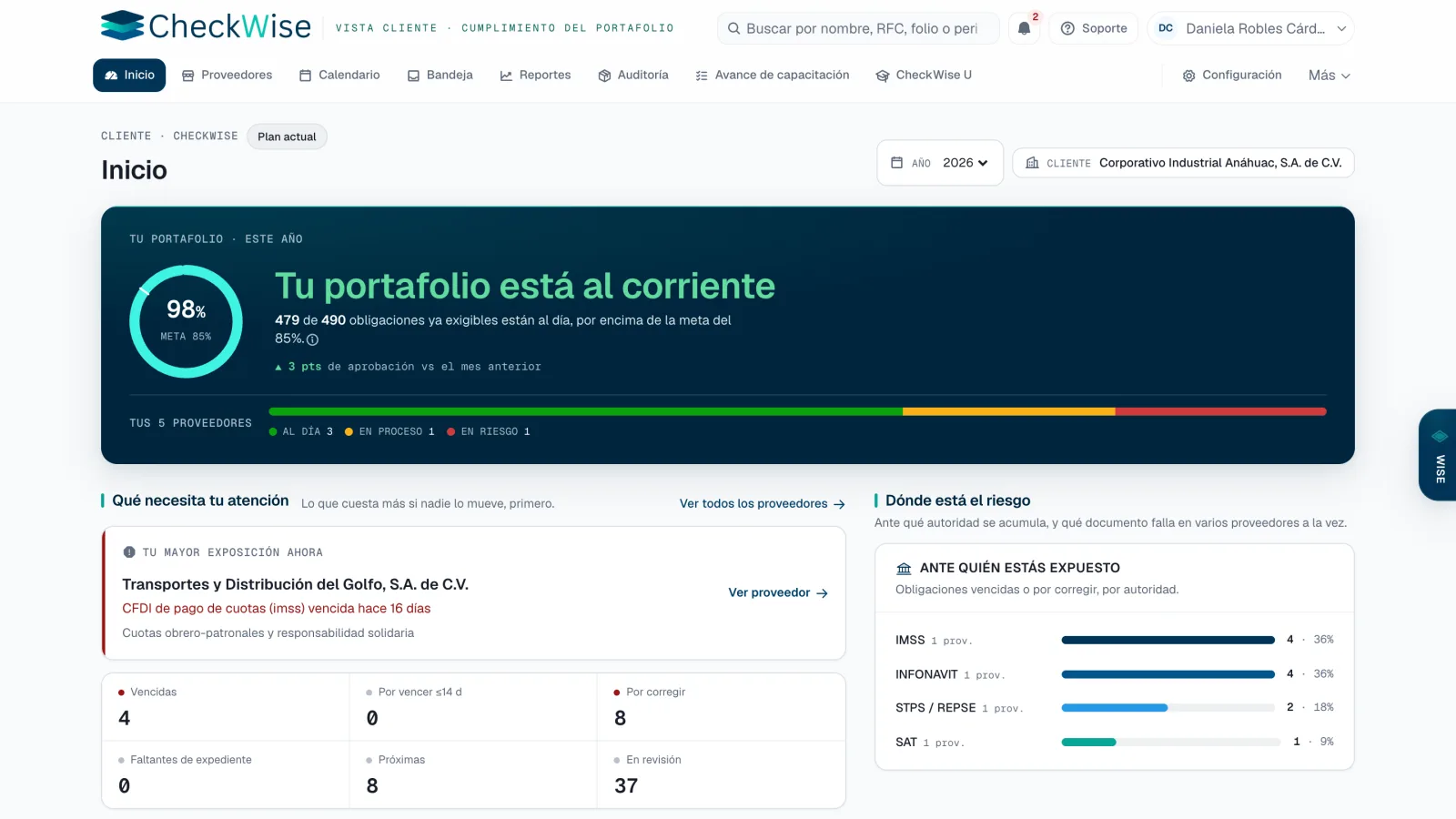
Task: Open Bandeja inbox
Action: coord(440,75)
